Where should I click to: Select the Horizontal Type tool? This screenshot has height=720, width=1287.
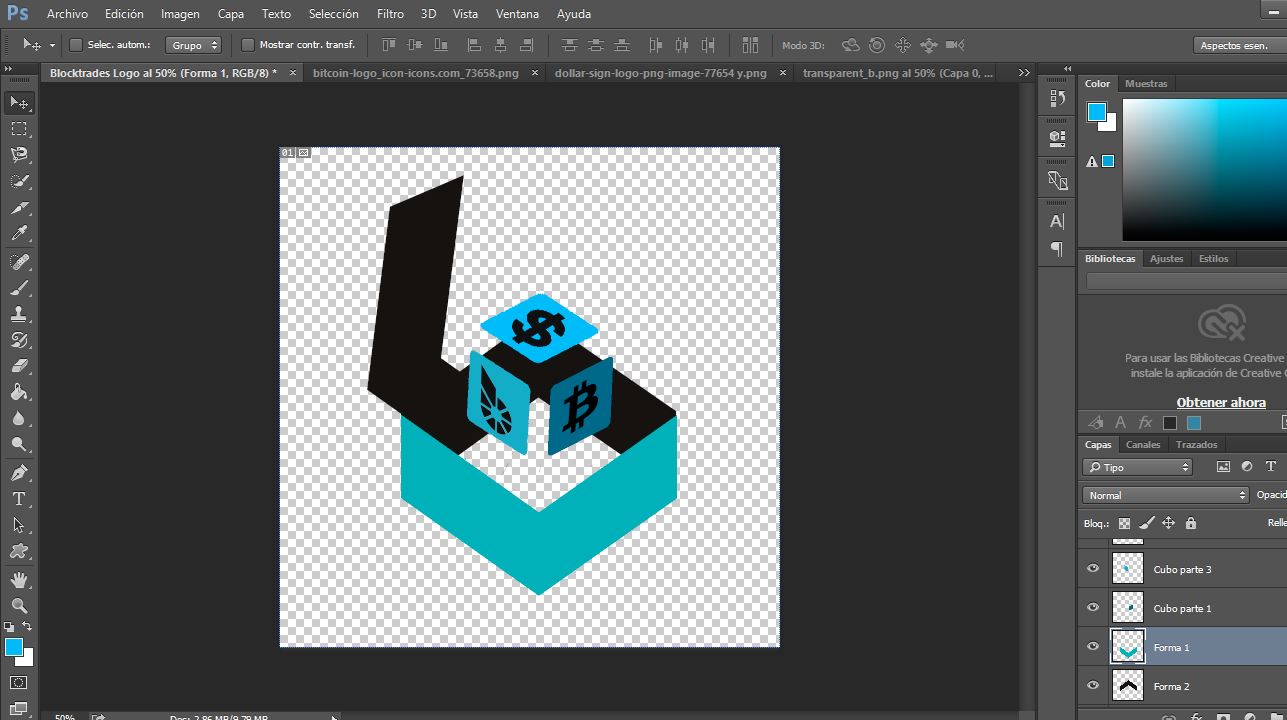(19, 498)
